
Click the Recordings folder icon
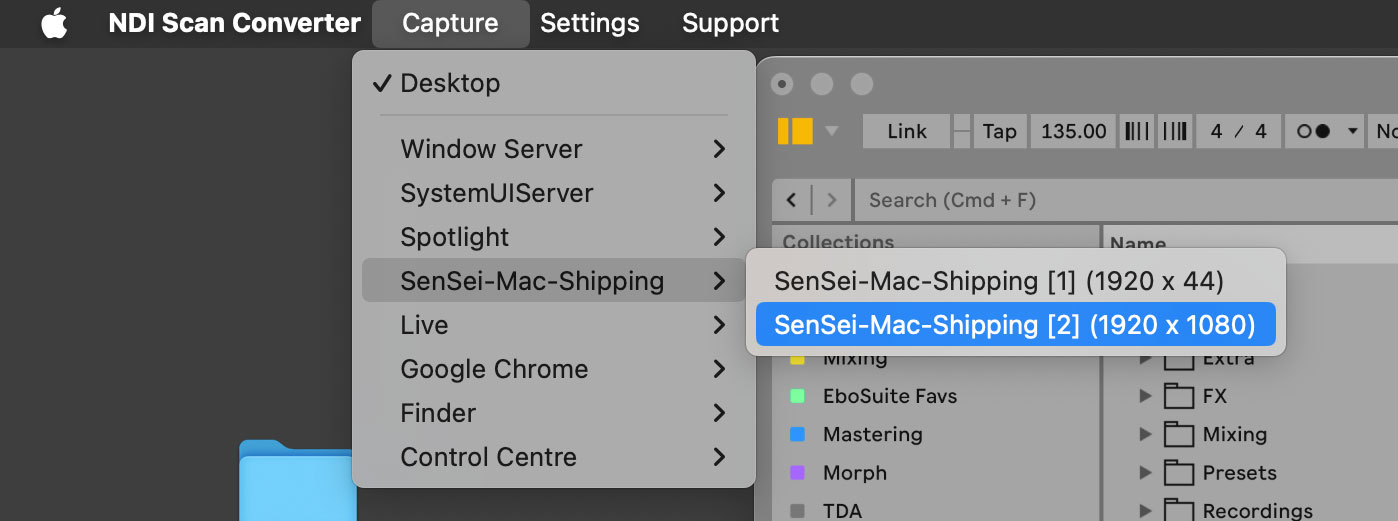pos(1180,511)
